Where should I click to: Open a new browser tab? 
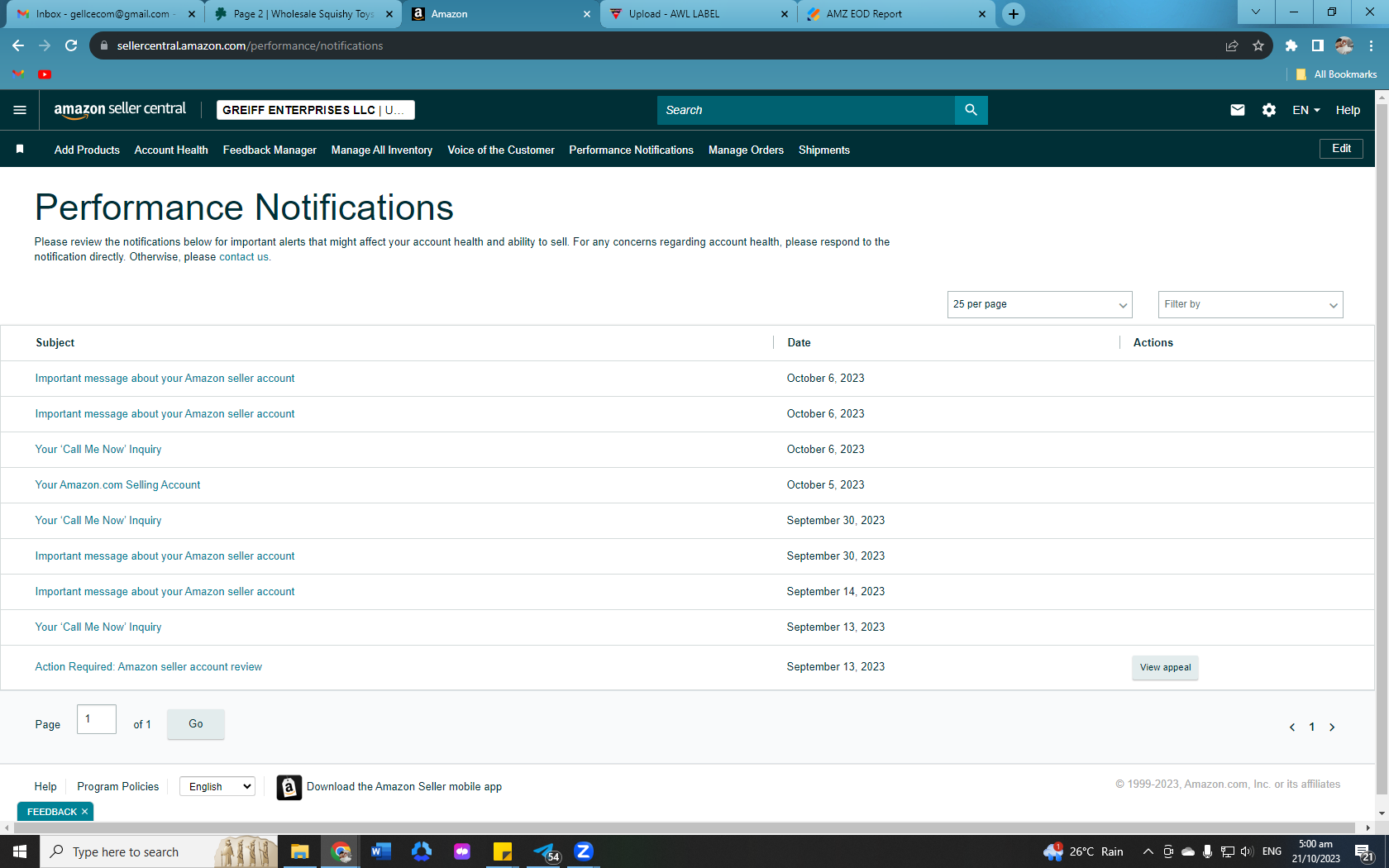point(1013,14)
